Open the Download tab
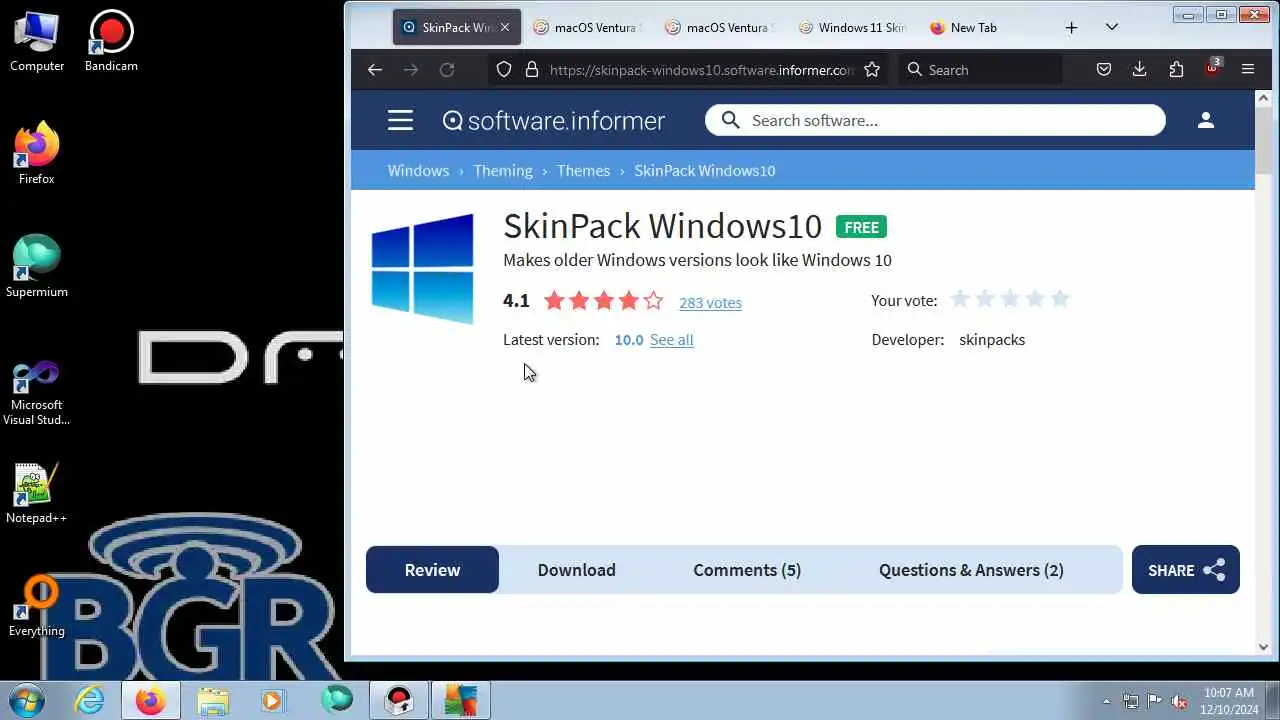 [576, 570]
